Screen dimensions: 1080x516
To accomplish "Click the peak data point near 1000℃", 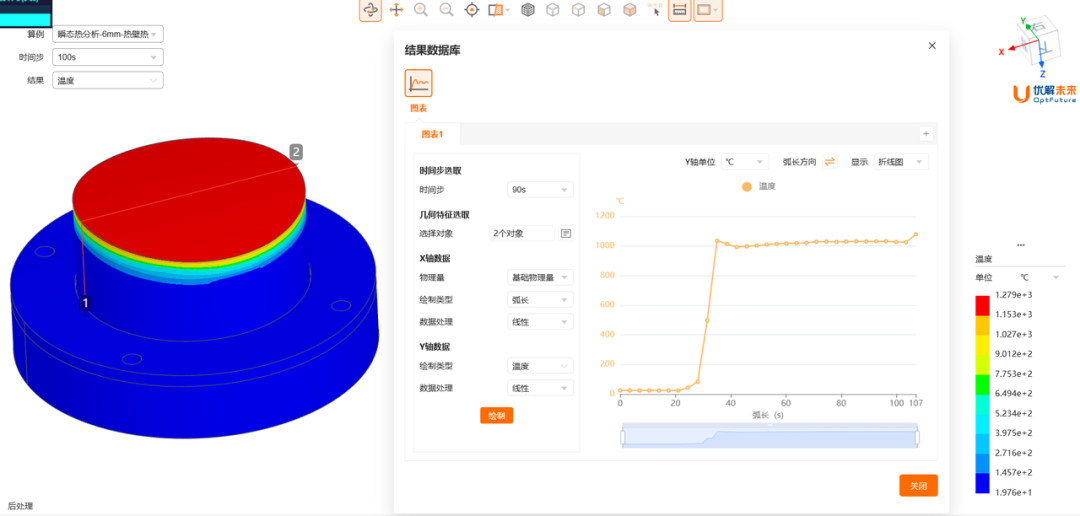I will 717,241.
